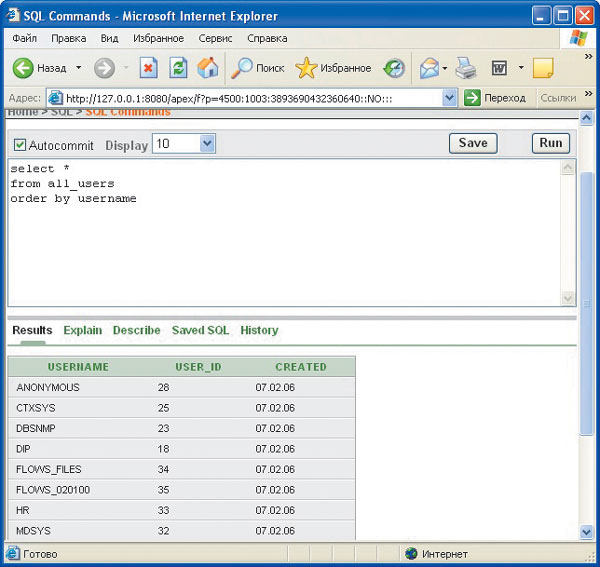
Task: Click user ID 28 cell
Action: (x=163, y=387)
